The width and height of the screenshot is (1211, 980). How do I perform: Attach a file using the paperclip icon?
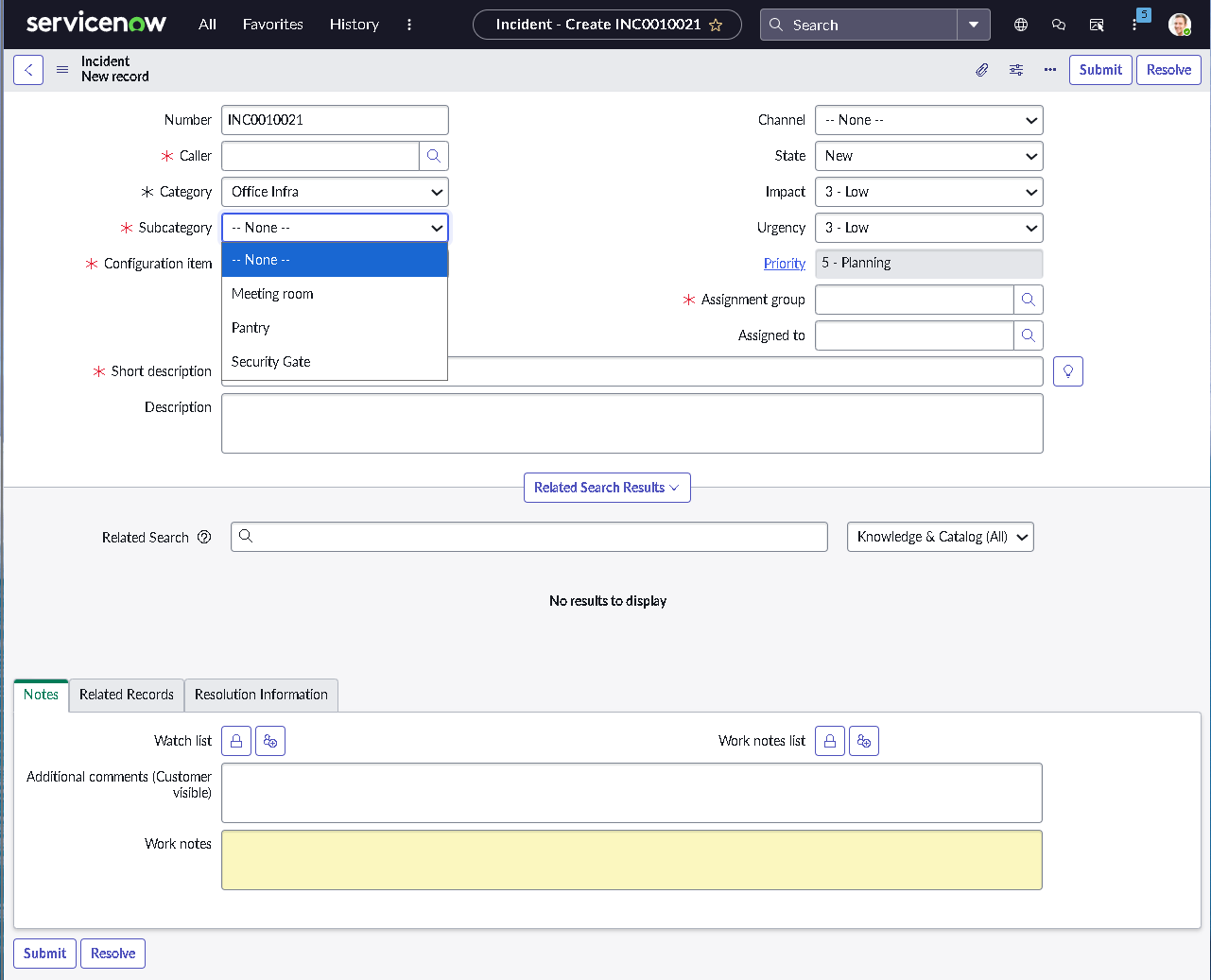(x=981, y=69)
